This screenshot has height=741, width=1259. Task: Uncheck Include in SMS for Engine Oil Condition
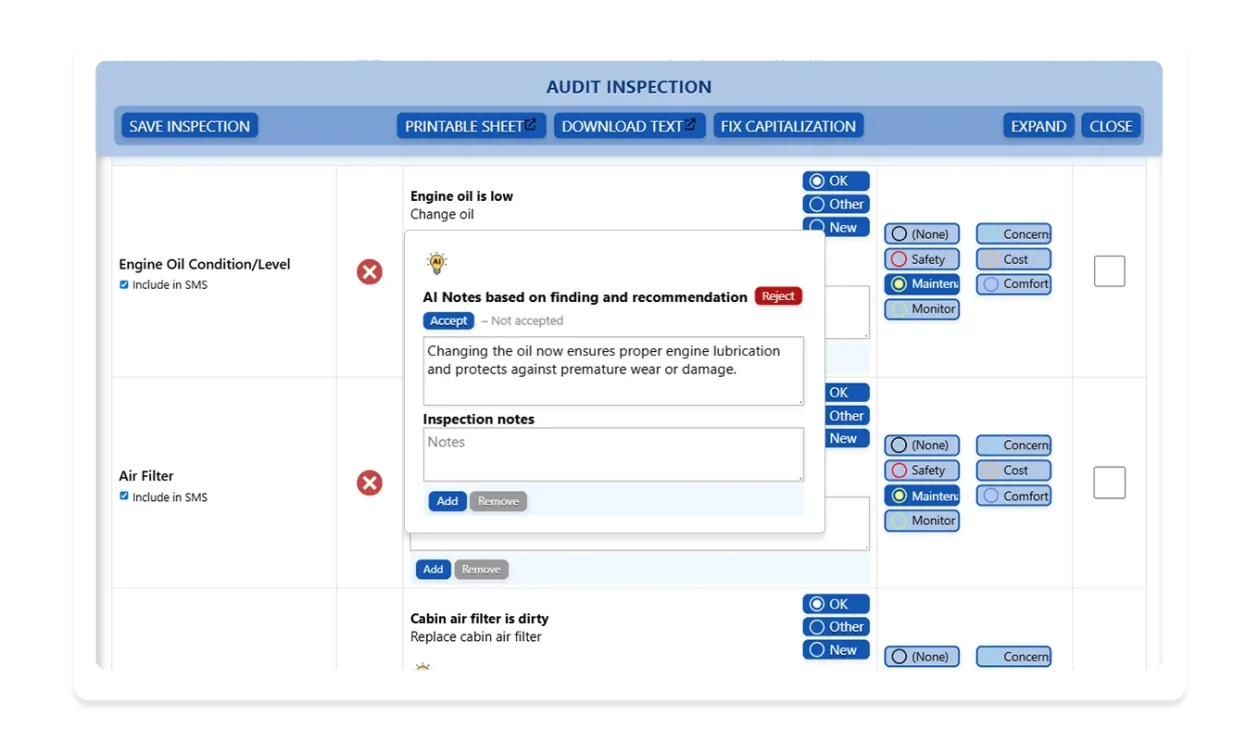coord(125,284)
